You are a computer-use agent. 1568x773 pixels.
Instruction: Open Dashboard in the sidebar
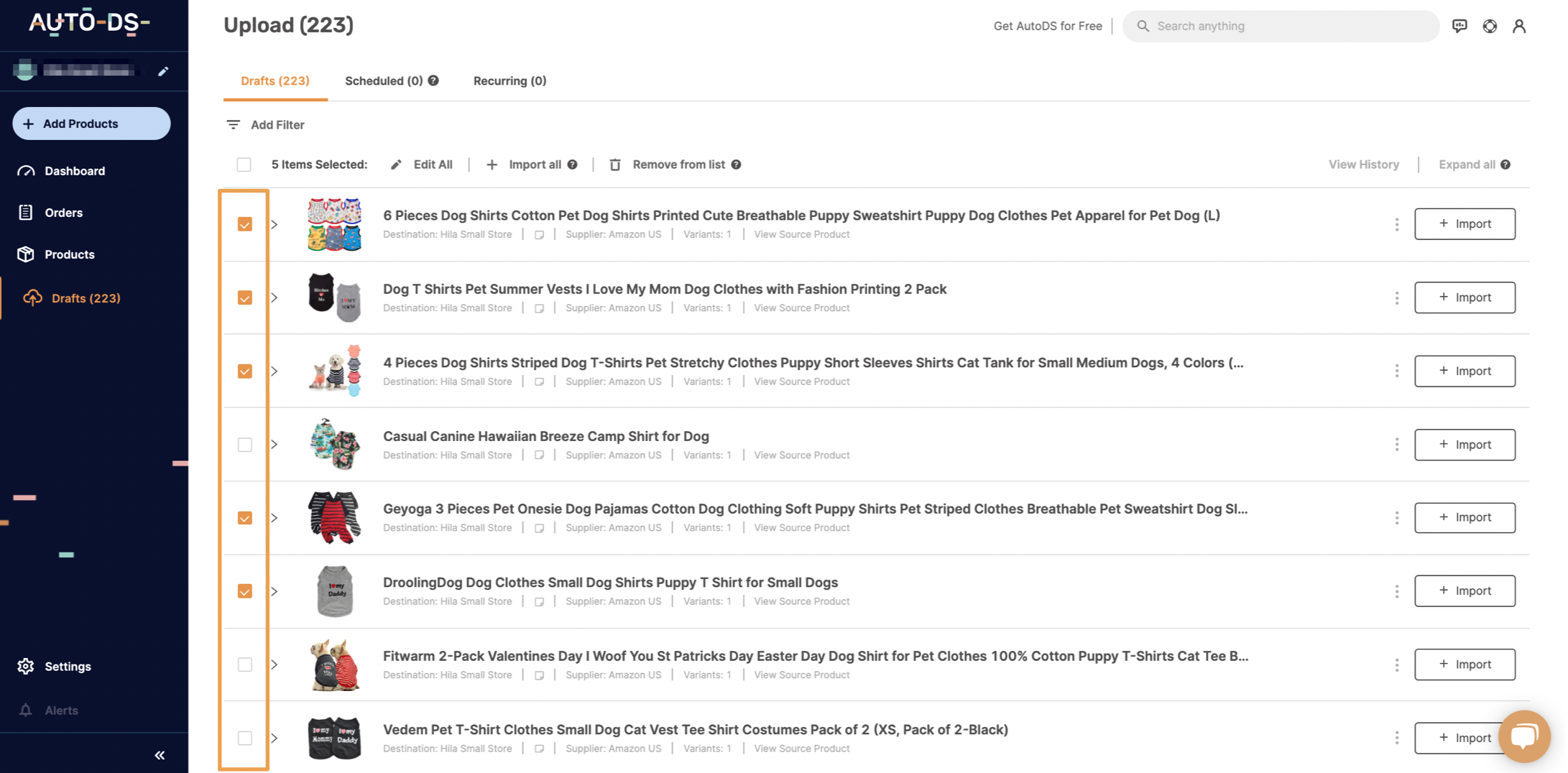point(75,171)
